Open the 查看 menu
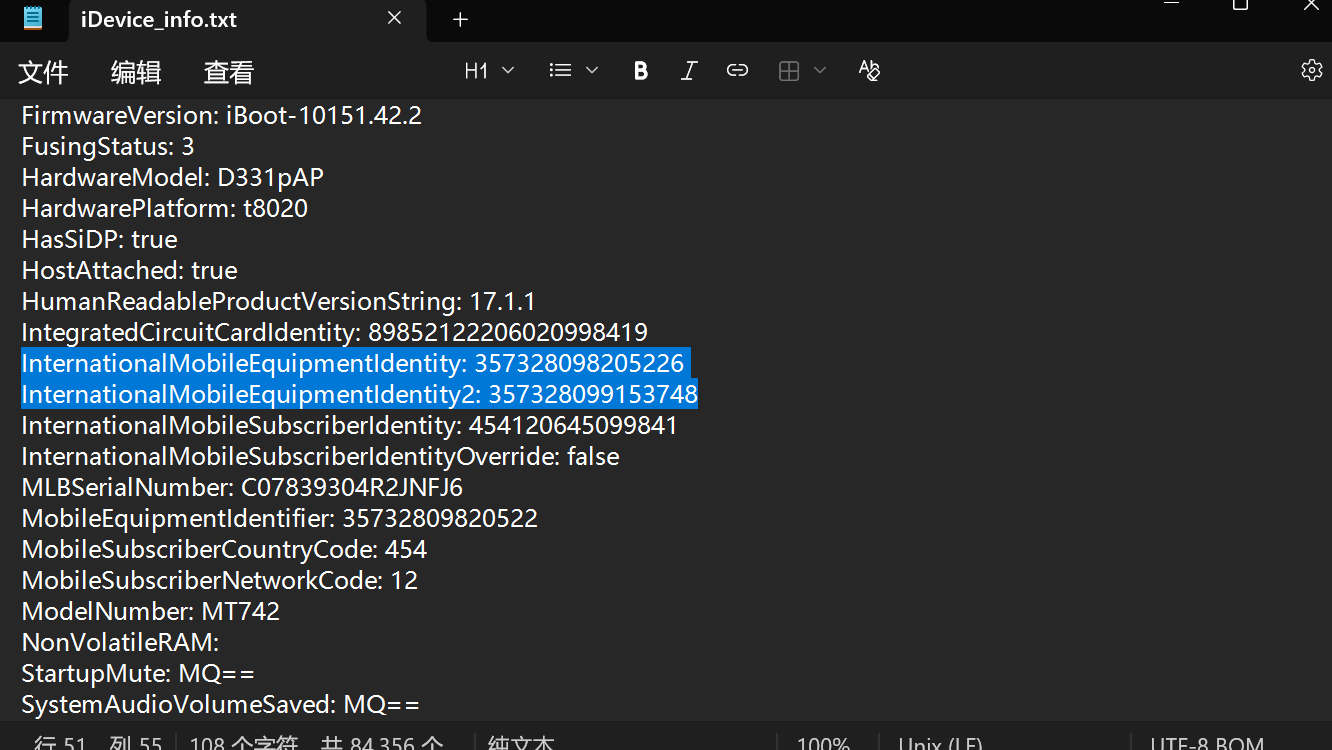1332x750 pixels. pos(229,72)
